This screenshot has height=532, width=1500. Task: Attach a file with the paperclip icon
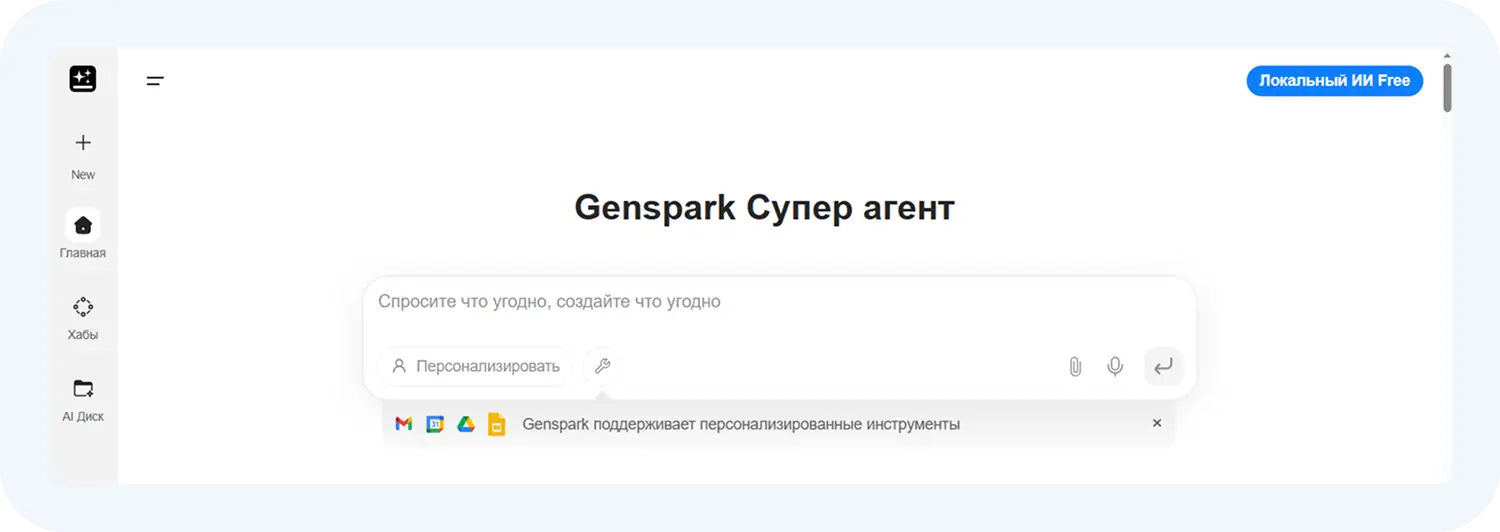click(x=1075, y=367)
